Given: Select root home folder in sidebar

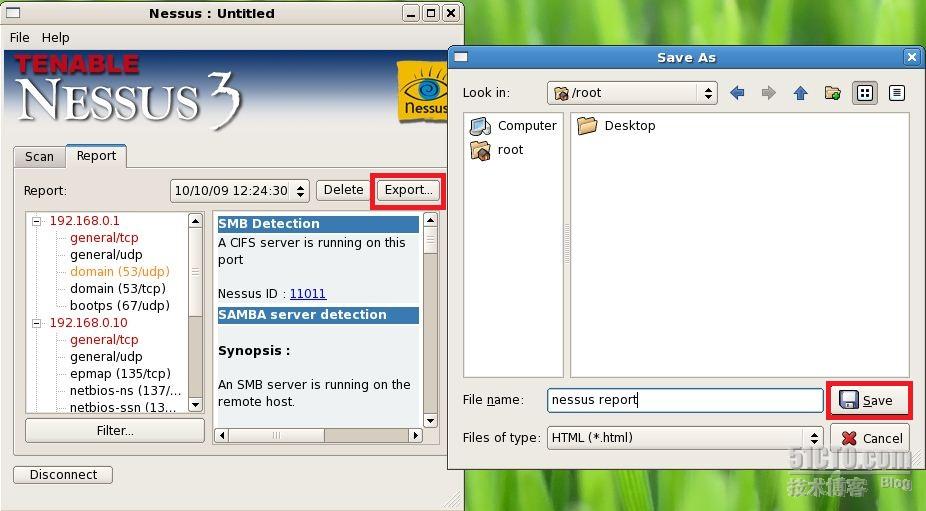Looking at the screenshot, I should [497, 150].
